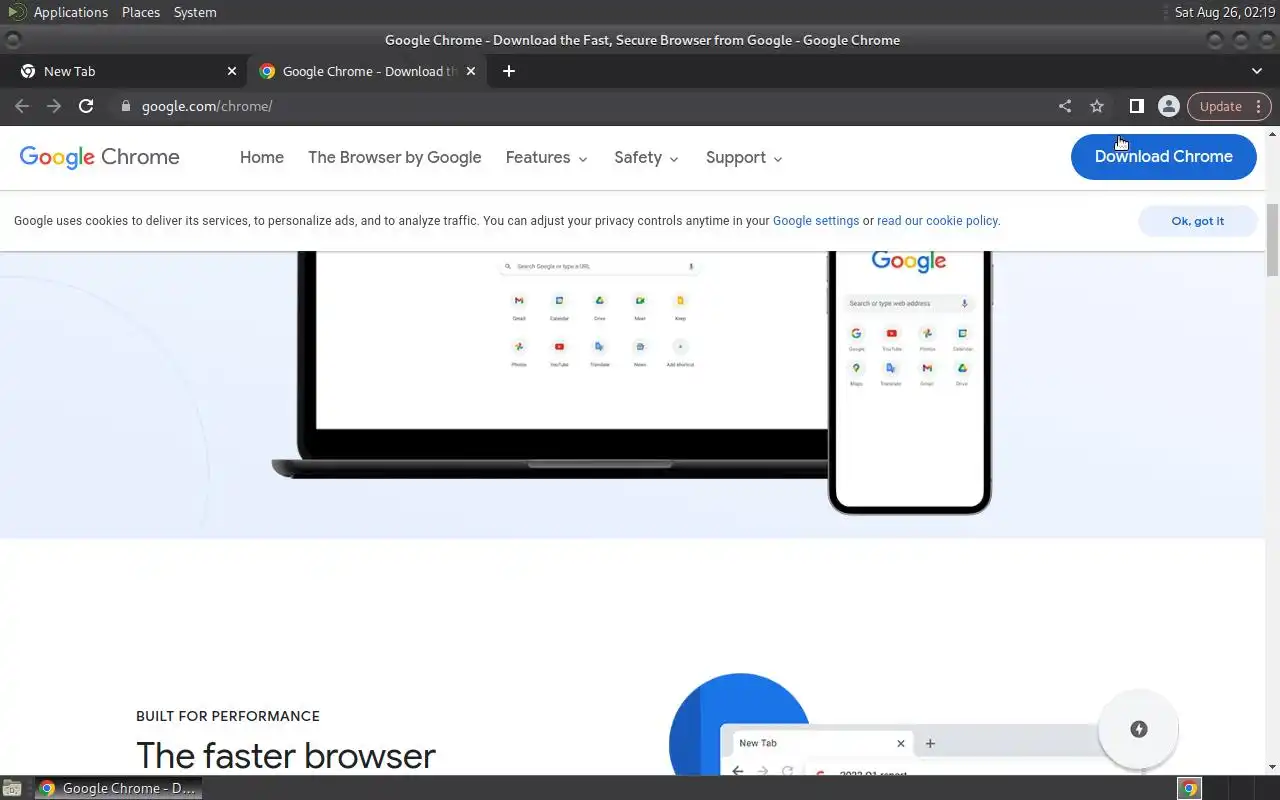
Task: Share this page using the share icon
Action: click(x=1065, y=106)
